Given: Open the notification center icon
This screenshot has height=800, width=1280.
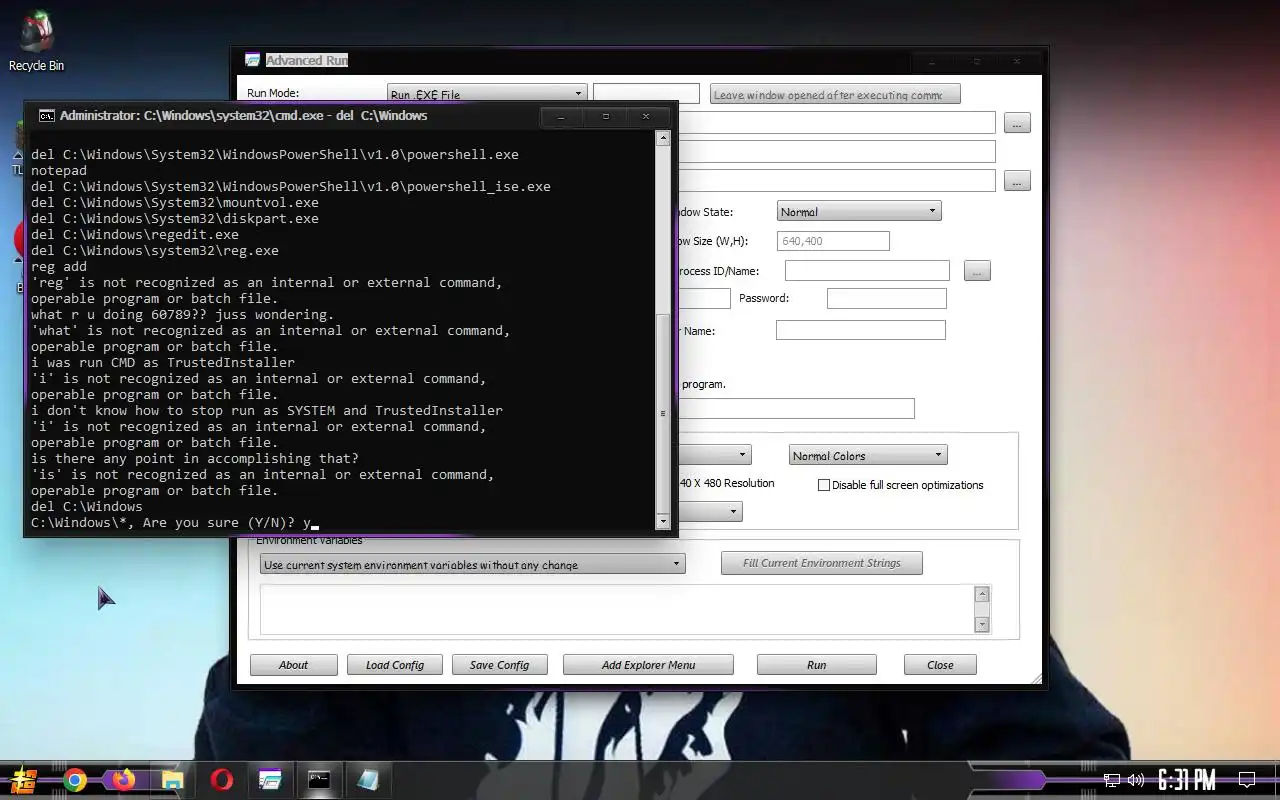Looking at the screenshot, I should 1247,780.
